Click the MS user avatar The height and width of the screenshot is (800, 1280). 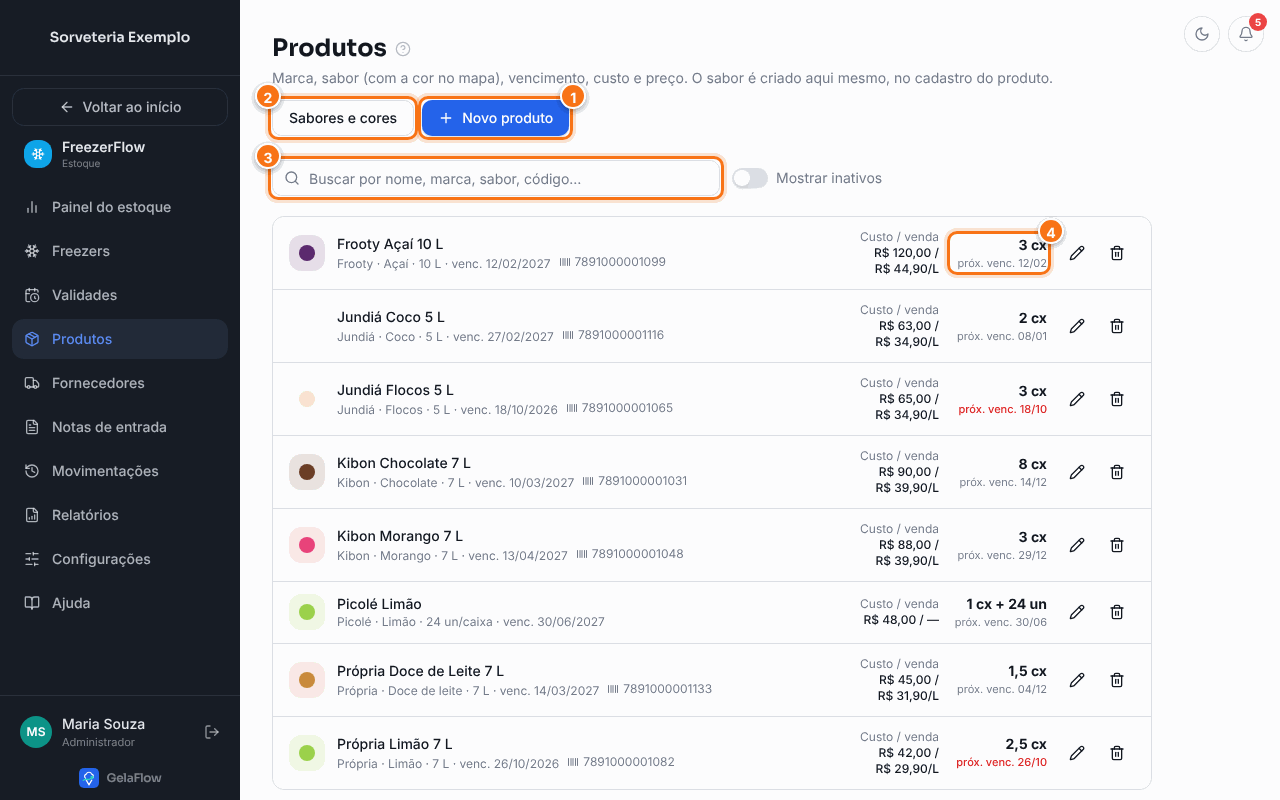point(36,732)
